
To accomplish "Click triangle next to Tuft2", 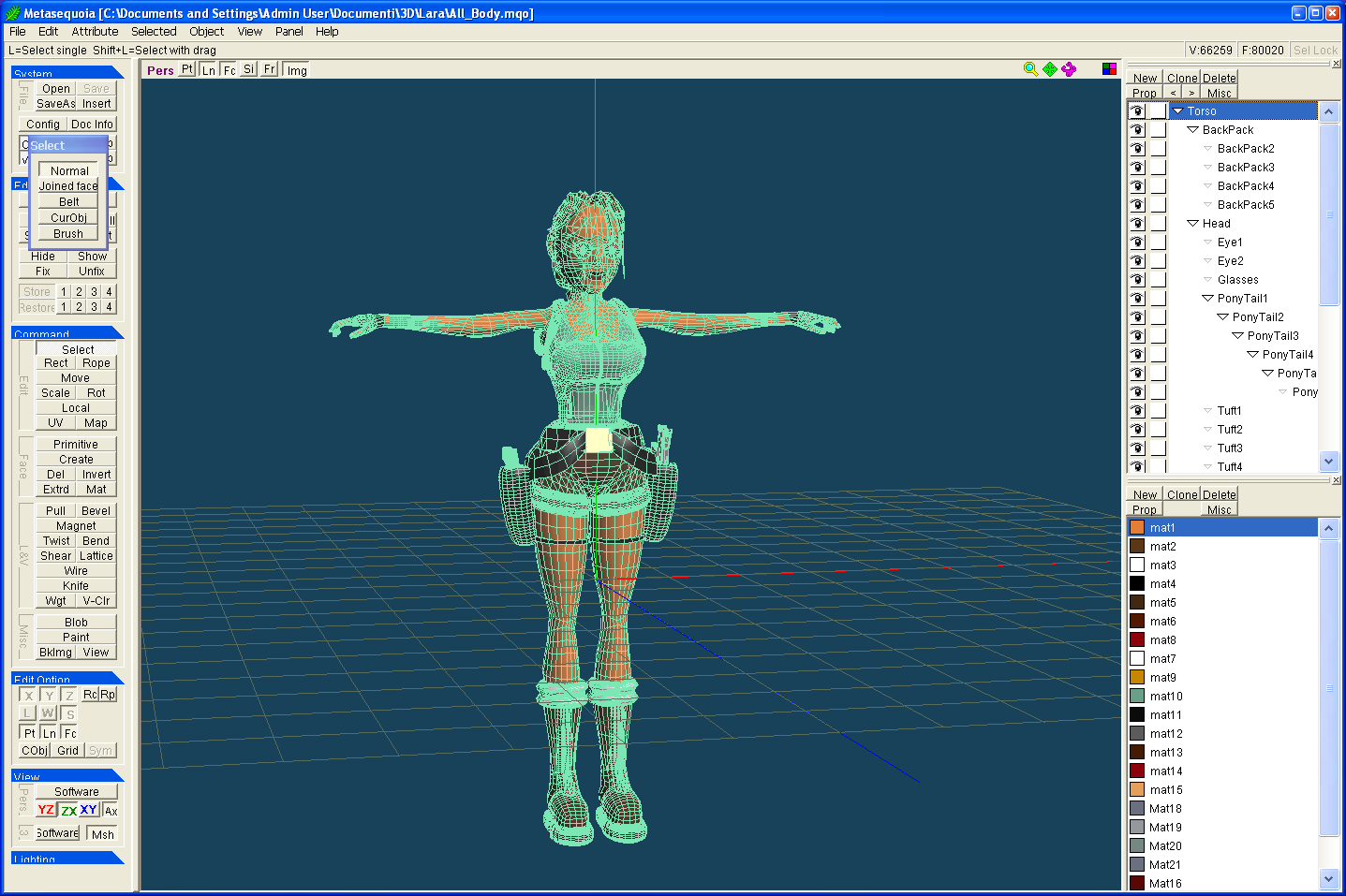I will coord(1207,429).
